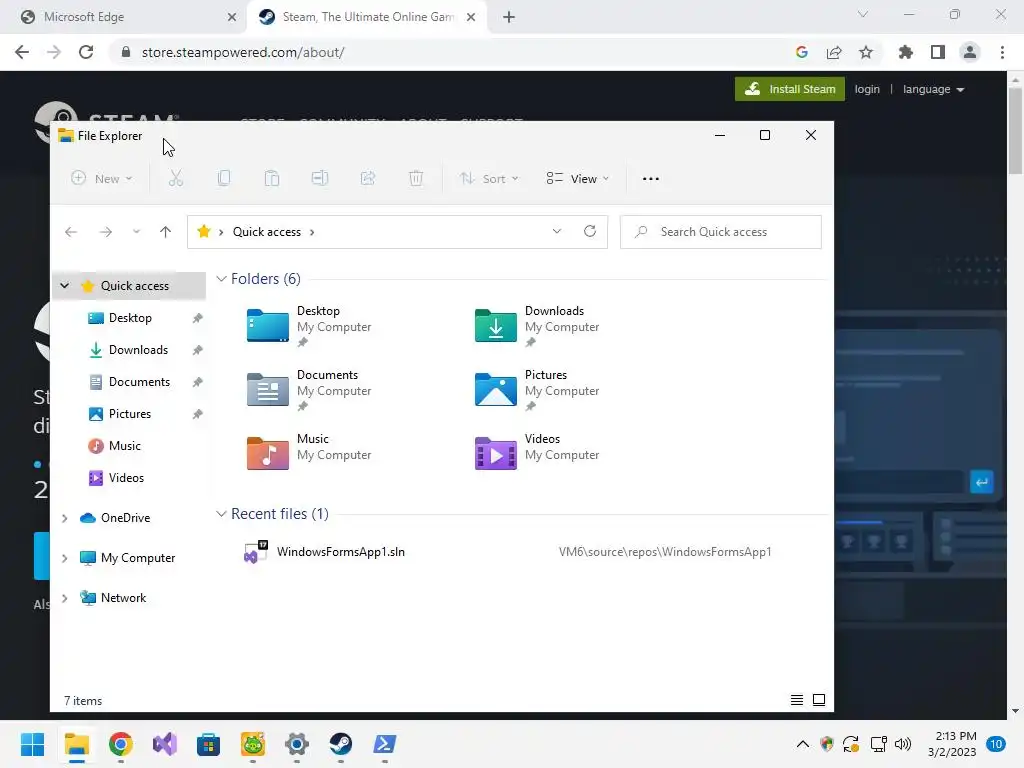Open the Music folder tile

coord(310,454)
